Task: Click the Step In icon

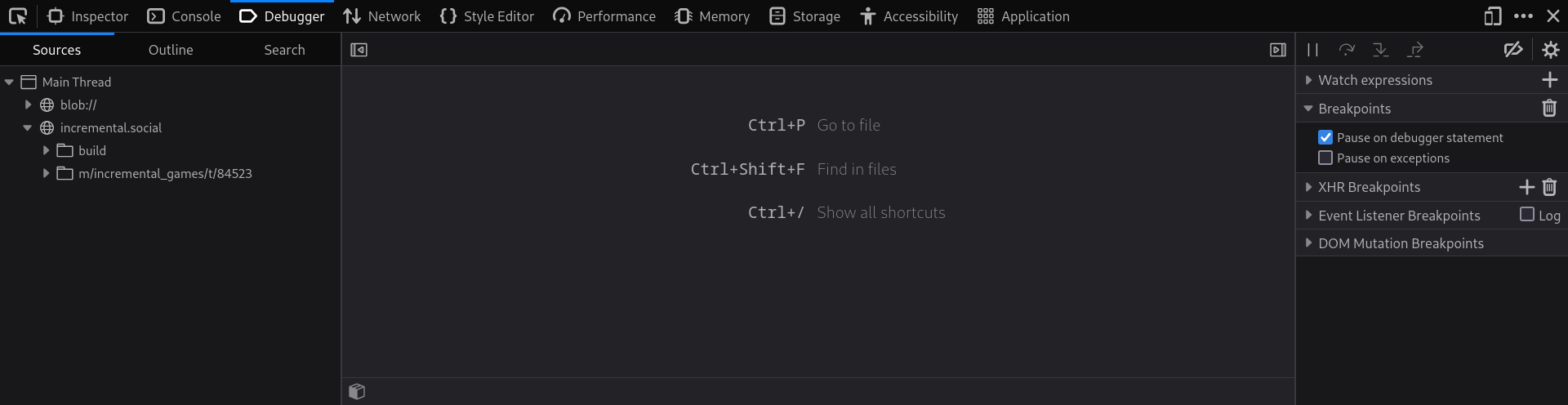Action: tap(1381, 50)
